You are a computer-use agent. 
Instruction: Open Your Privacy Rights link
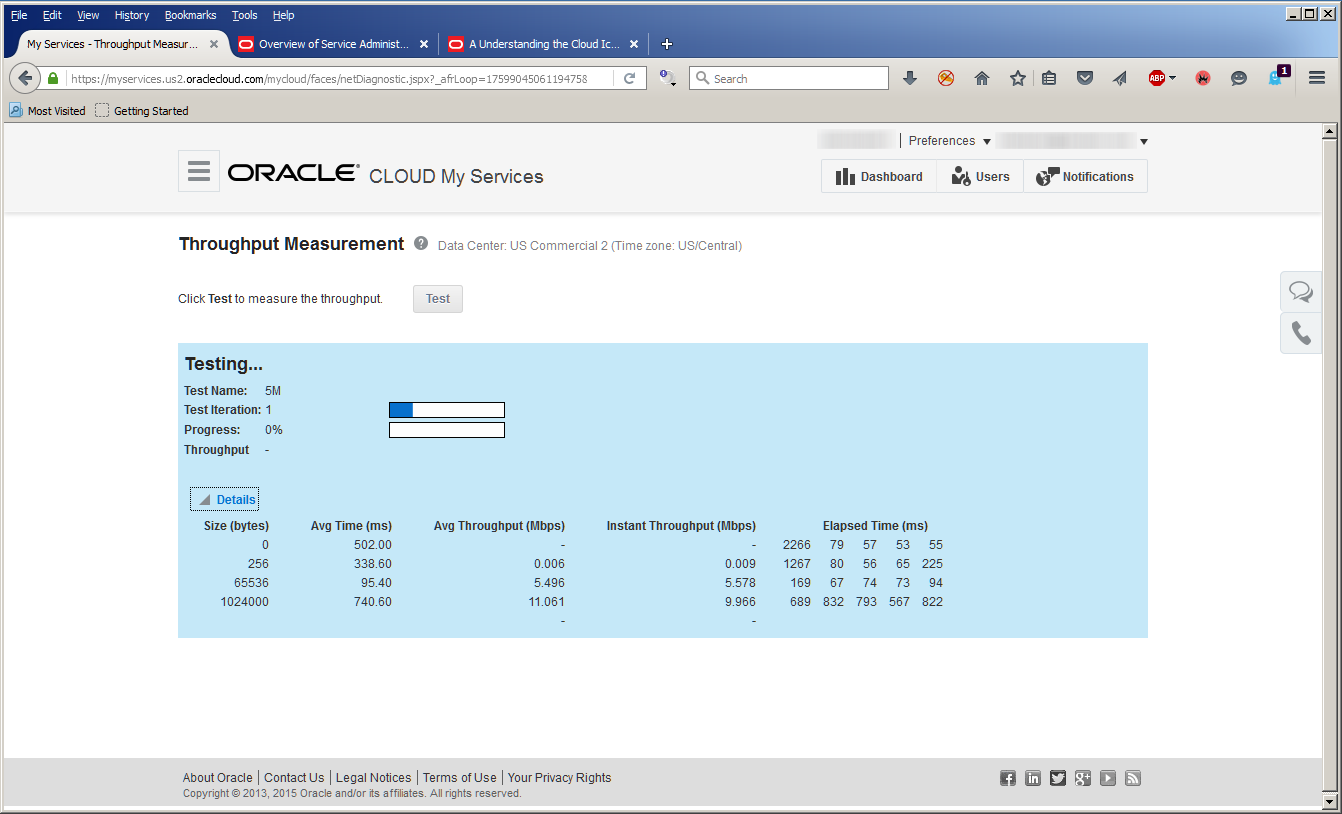(x=559, y=778)
